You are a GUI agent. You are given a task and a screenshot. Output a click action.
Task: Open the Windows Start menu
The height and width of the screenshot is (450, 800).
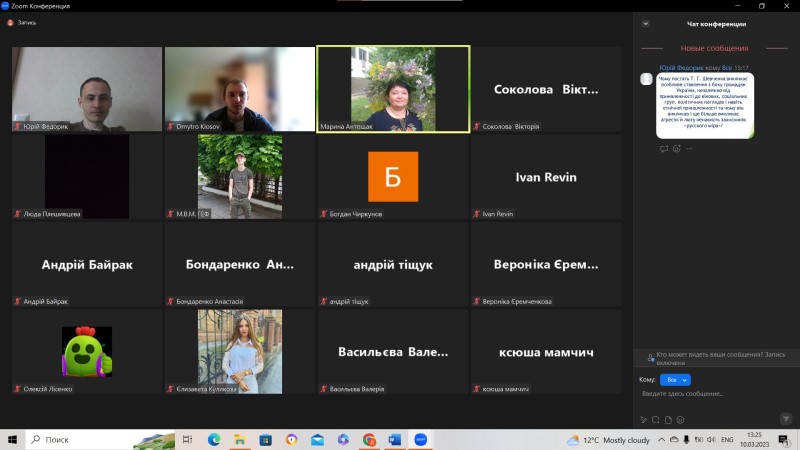(13, 439)
